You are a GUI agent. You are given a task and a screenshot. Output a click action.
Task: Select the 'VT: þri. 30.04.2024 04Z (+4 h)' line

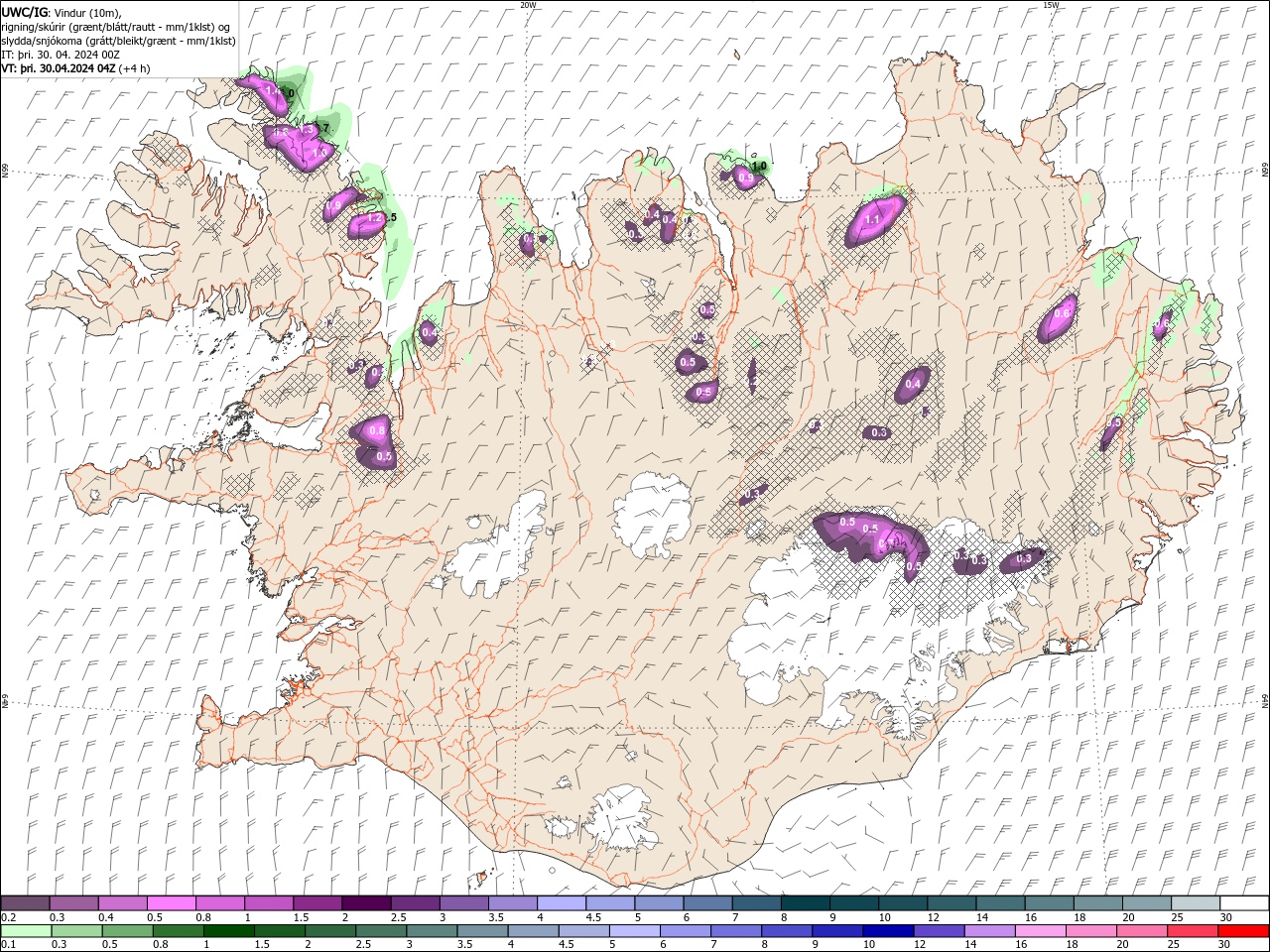click(76, 68)
